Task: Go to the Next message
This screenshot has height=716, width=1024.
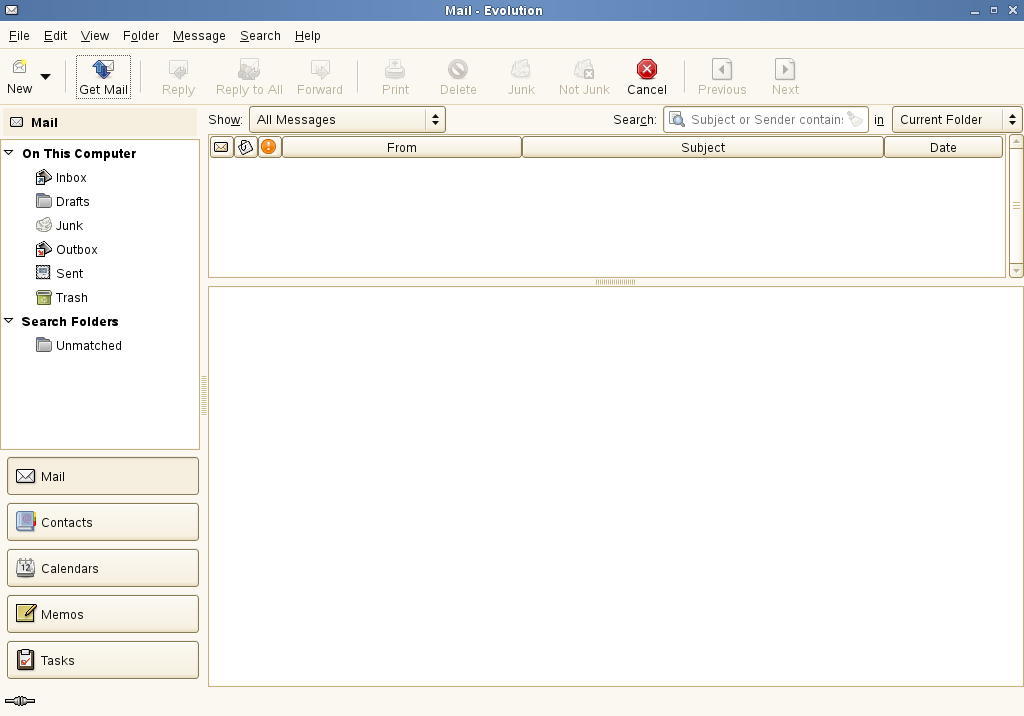Action: pyautogui.click(x=785, y=77)
